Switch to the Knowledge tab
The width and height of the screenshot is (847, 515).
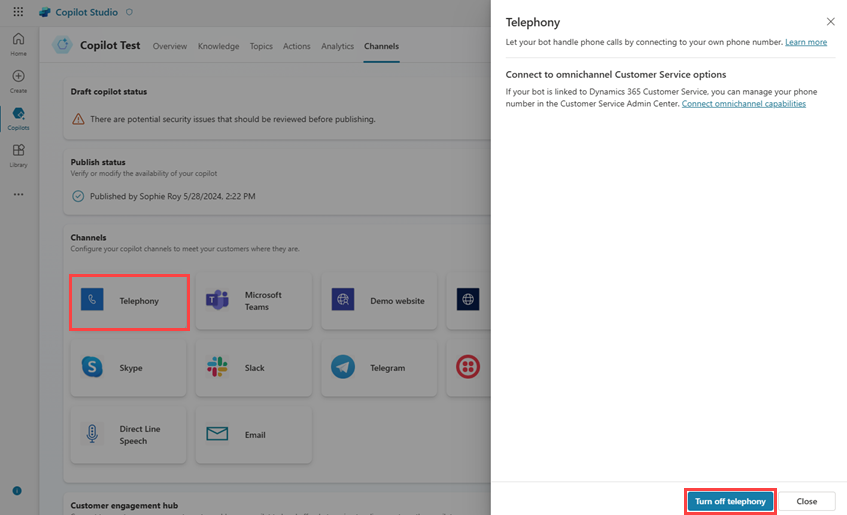(218, 46)
